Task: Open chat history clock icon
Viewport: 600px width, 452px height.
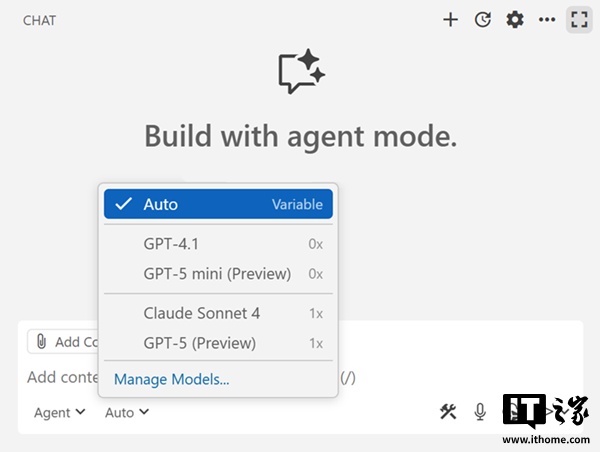Action: (x=482, y=19)
